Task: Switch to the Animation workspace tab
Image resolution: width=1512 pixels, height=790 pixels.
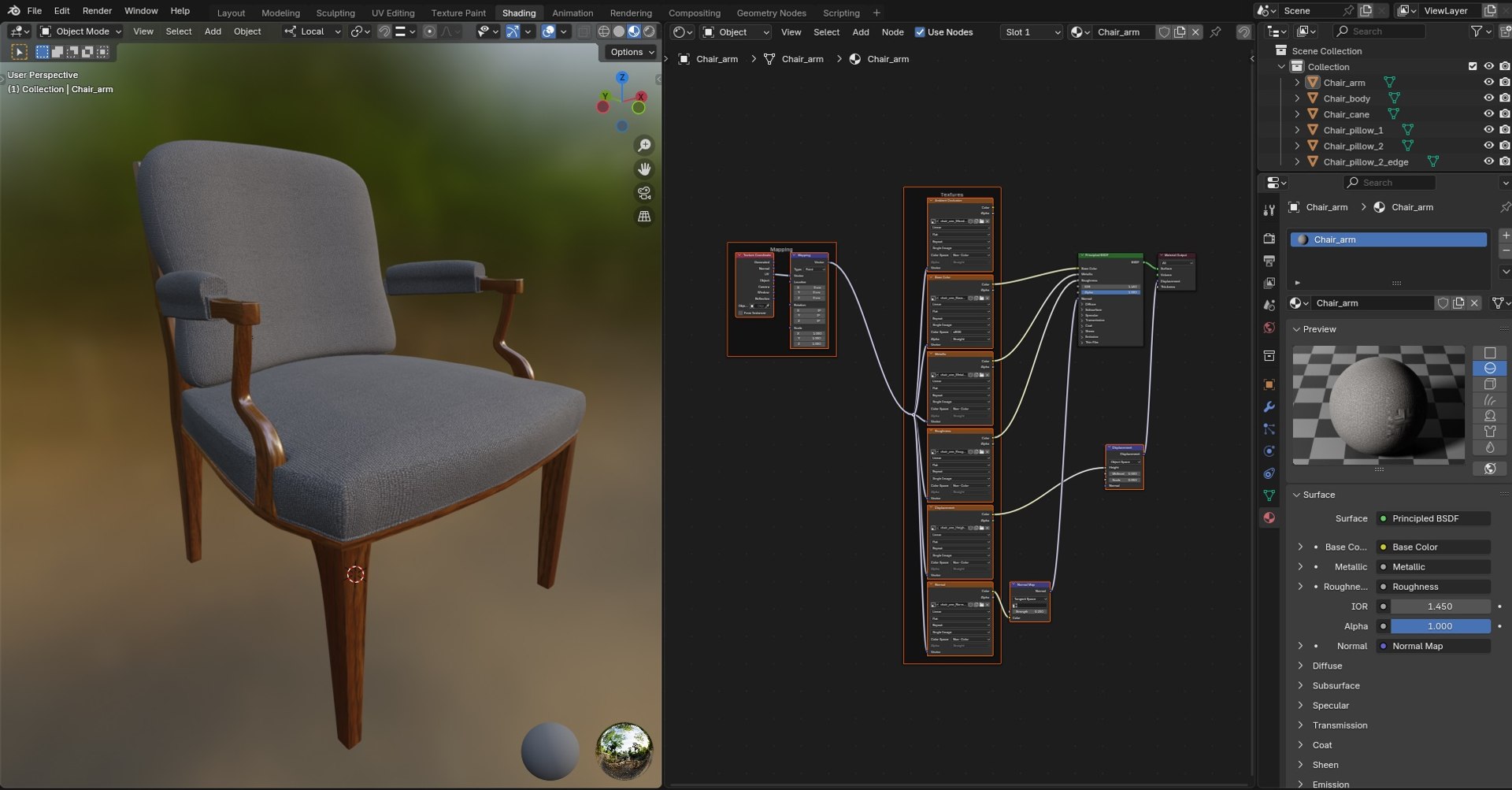Action: 573,13
